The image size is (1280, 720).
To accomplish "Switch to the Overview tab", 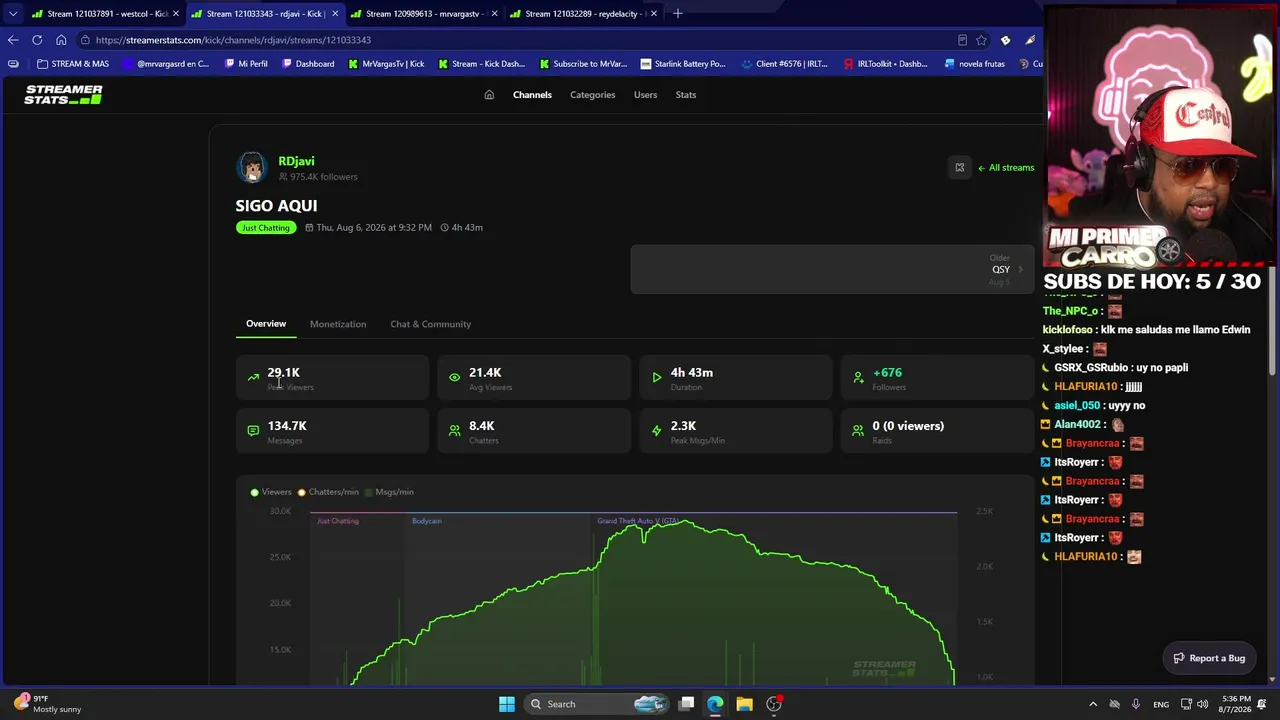I will coord(266,324).
